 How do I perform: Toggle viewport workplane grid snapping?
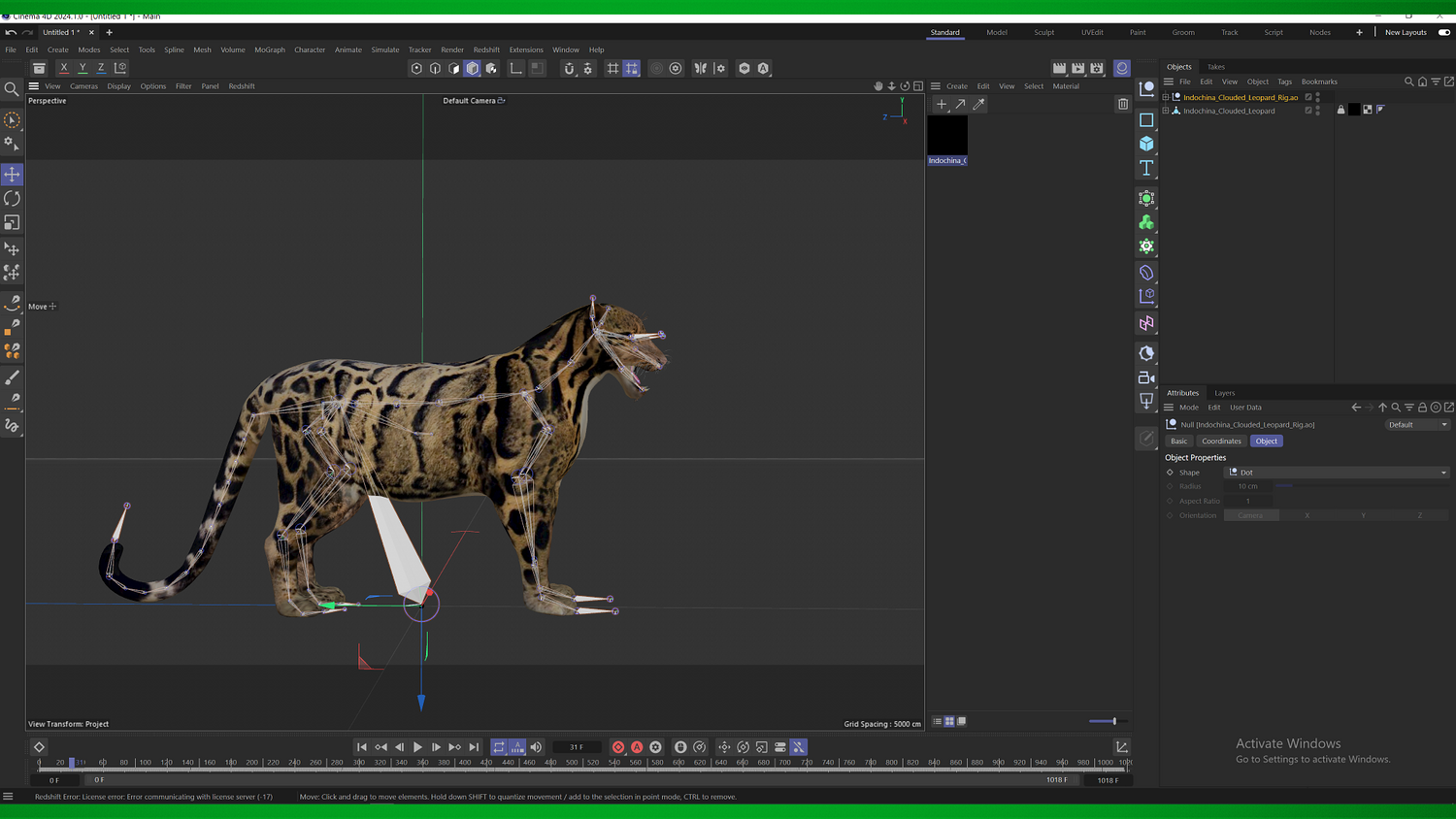632,68
